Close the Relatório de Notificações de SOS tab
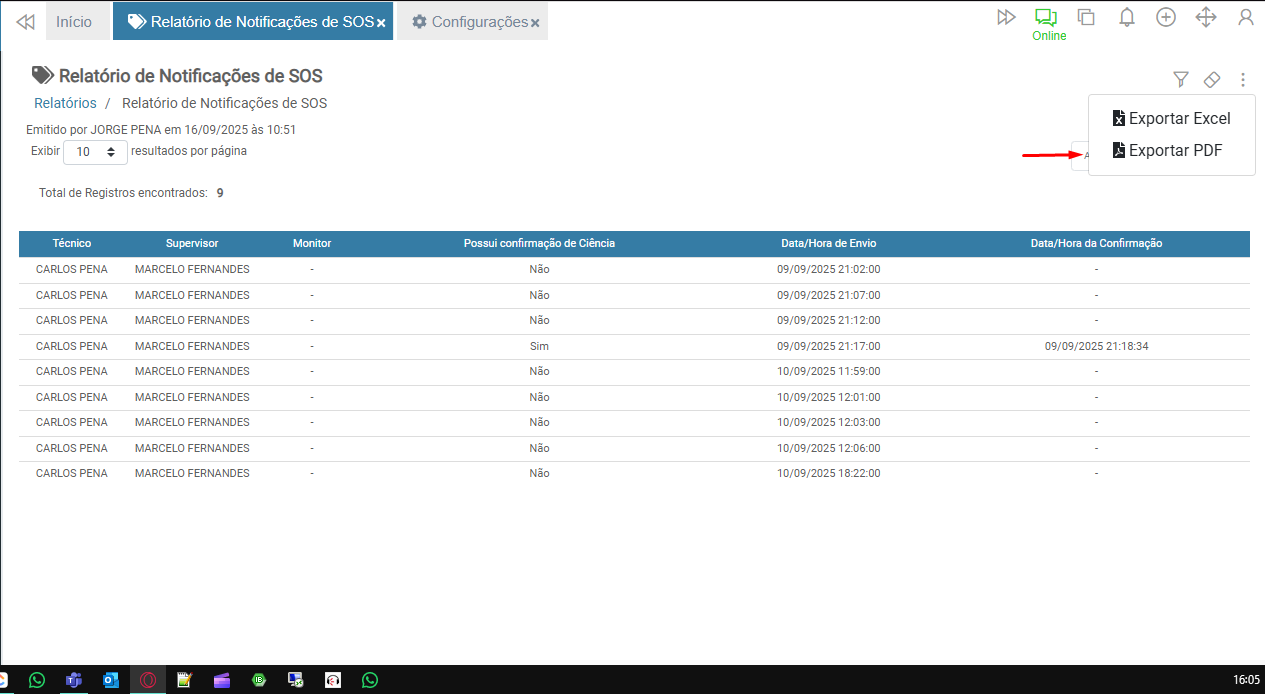 coord(381,23)
